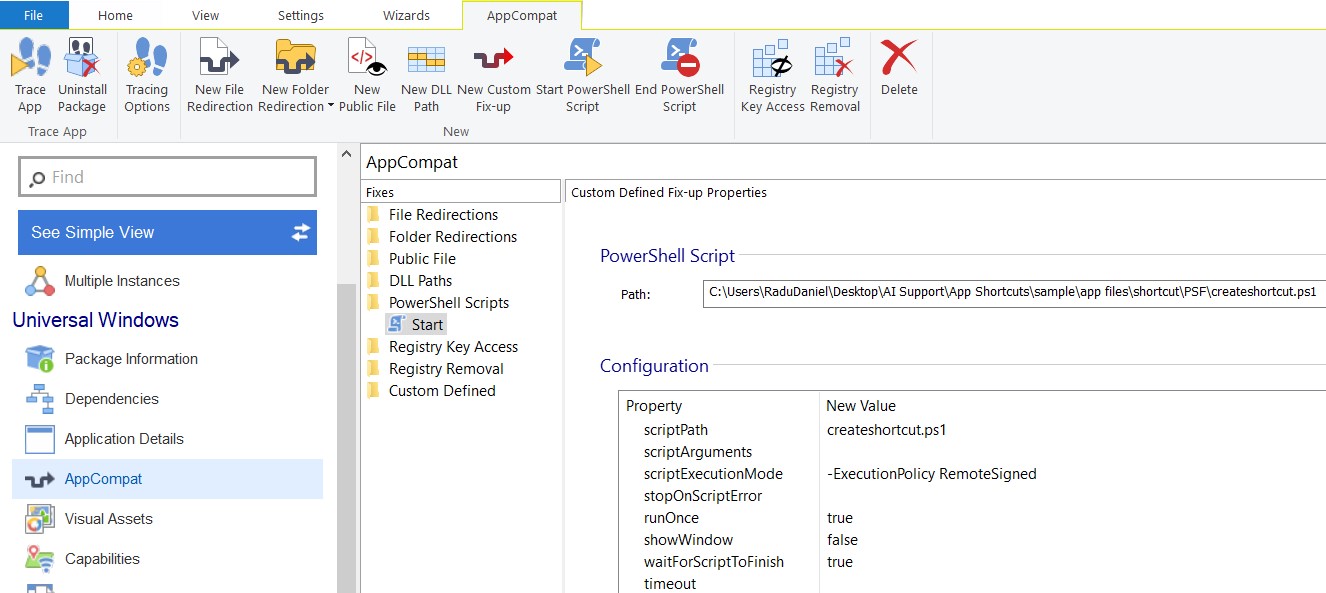Click the Find search field
The height and width of the screenshot is (593, 1326).
[167, 177]
